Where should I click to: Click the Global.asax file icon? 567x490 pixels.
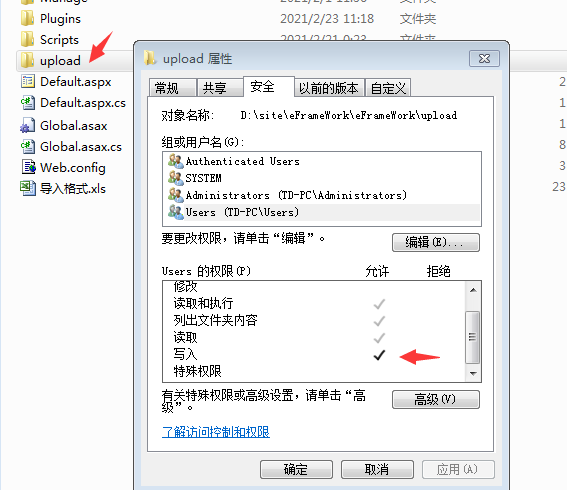27,125
